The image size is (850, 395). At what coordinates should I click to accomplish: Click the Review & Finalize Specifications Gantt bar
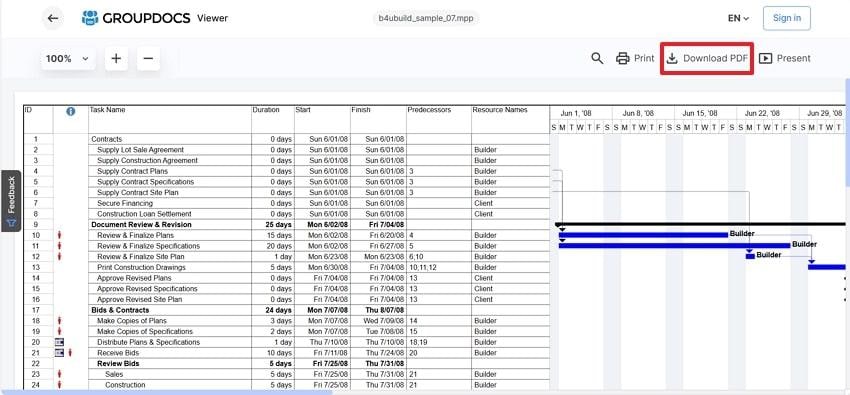click(x=674, y=245)
